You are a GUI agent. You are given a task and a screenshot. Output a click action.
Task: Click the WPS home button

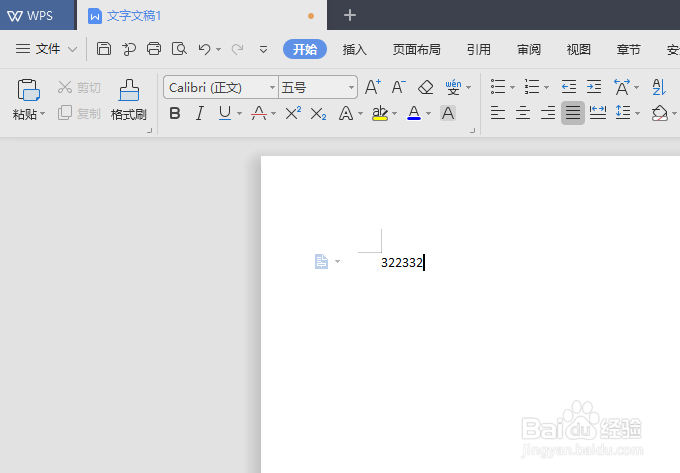click(37, 16)
